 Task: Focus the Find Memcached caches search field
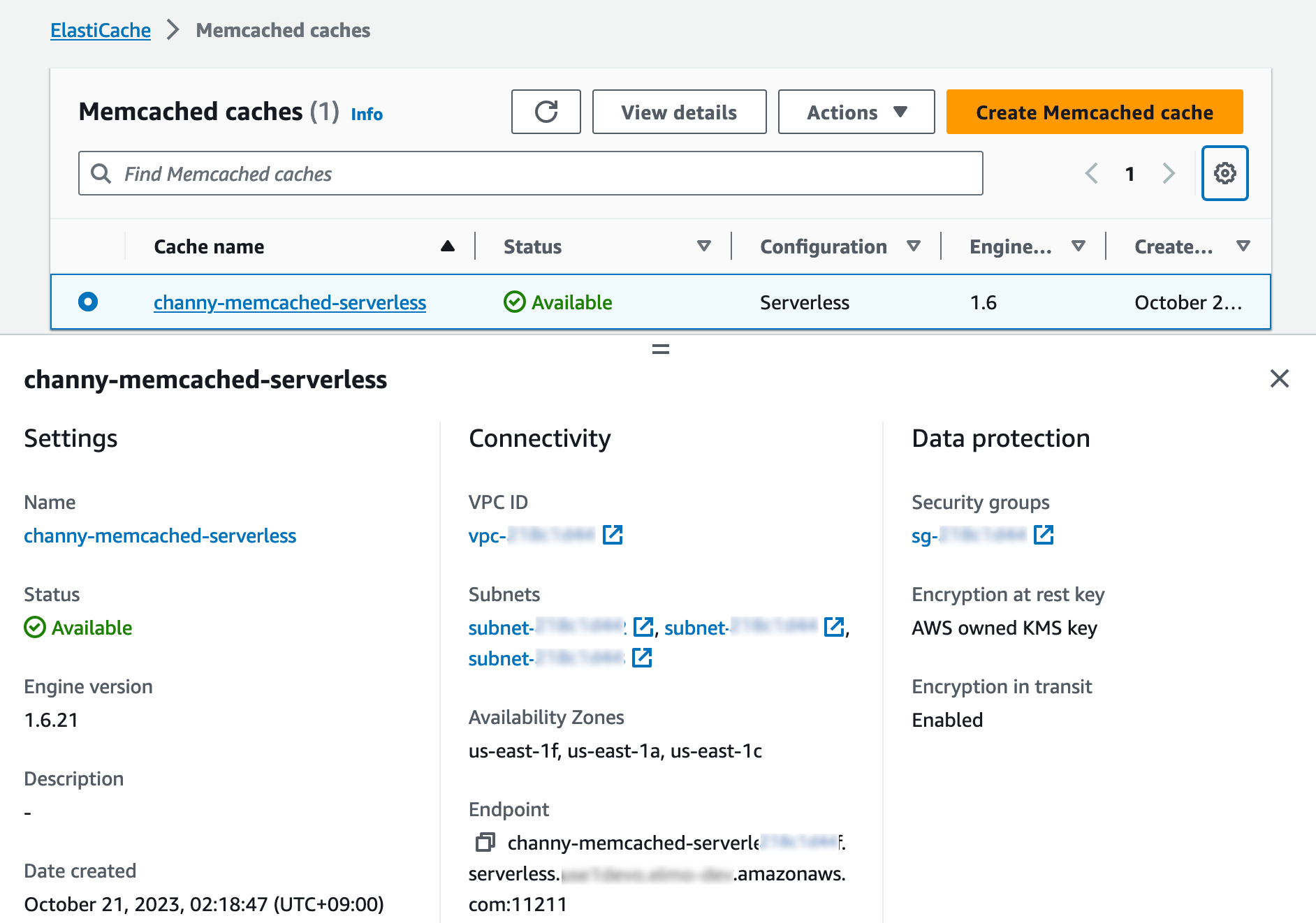pyautogui.click(x=531, y=173)
